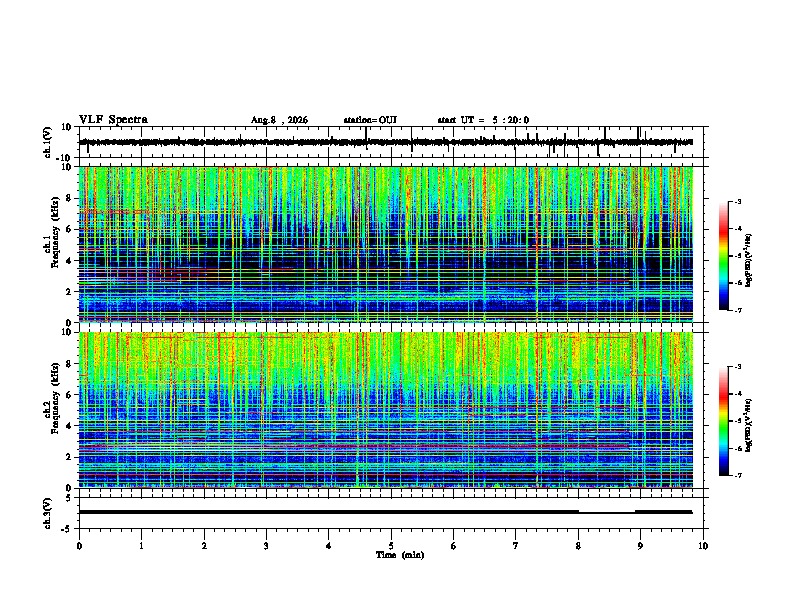Click the ch.2 spectrogram color bar
This screenshot has height=612, width=792.
coord(723,421)
